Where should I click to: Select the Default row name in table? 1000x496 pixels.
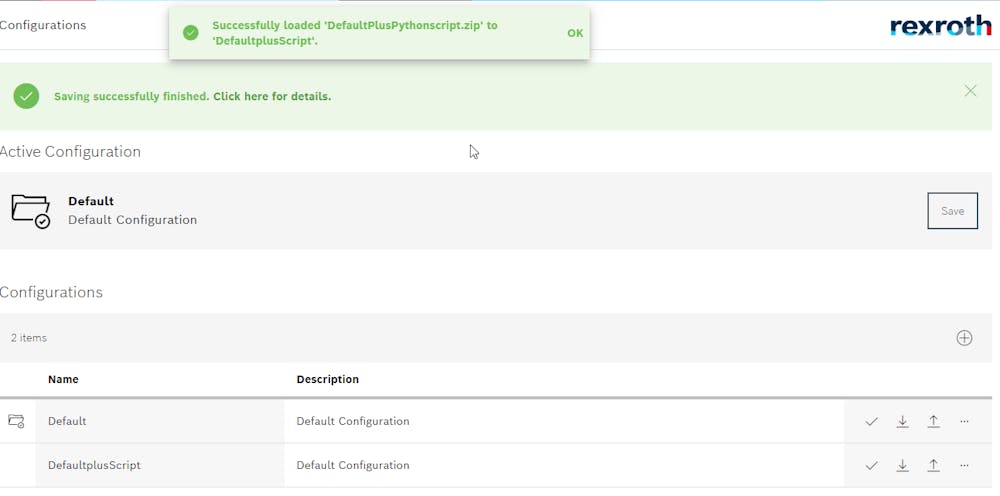point(67,422)
